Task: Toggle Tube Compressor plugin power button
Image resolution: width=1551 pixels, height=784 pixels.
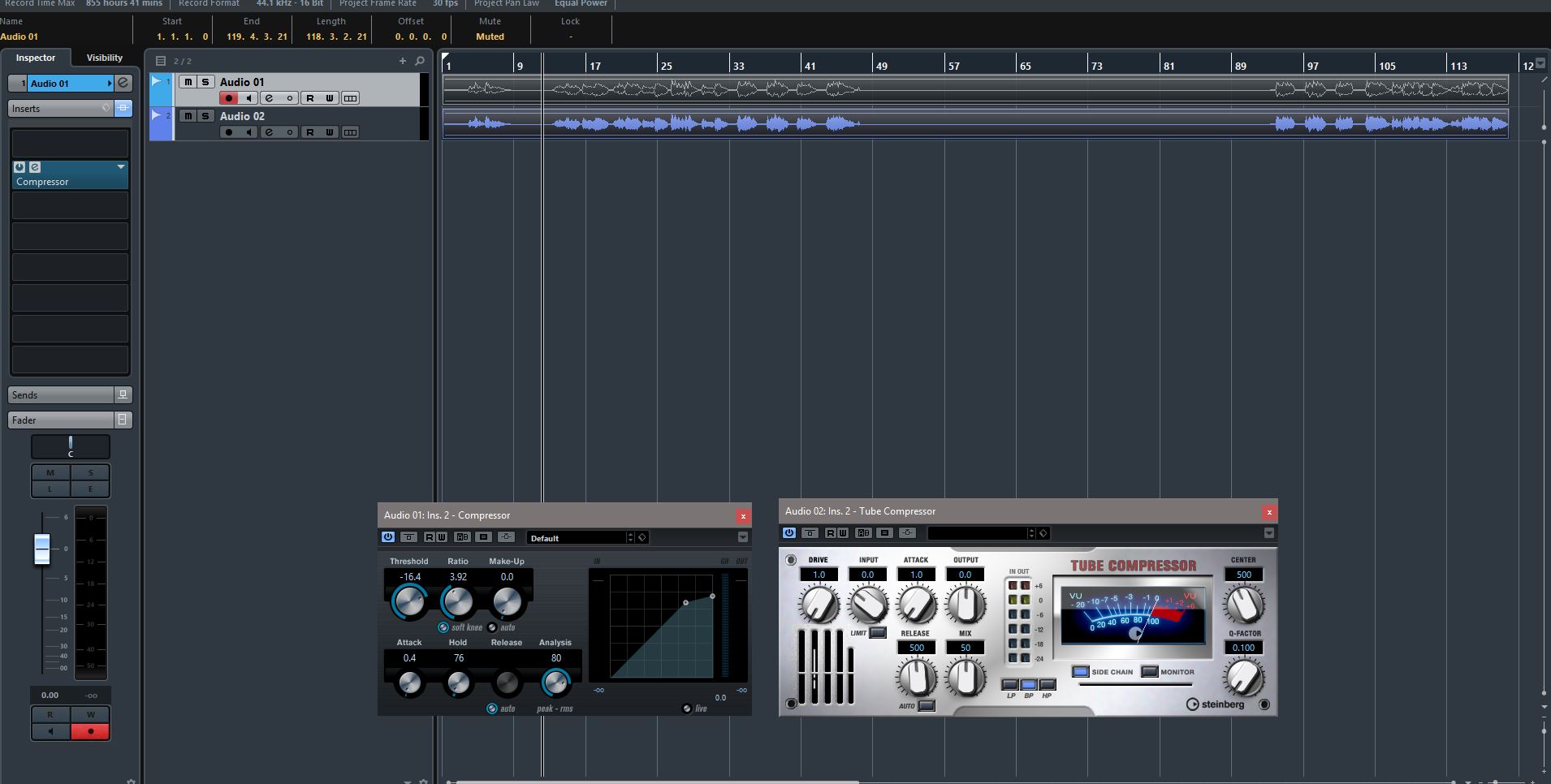Action: (789, 533)
